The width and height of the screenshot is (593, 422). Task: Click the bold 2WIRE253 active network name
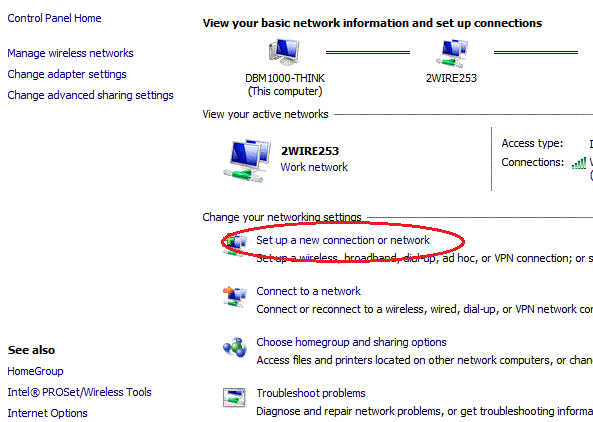click(310, 151)
